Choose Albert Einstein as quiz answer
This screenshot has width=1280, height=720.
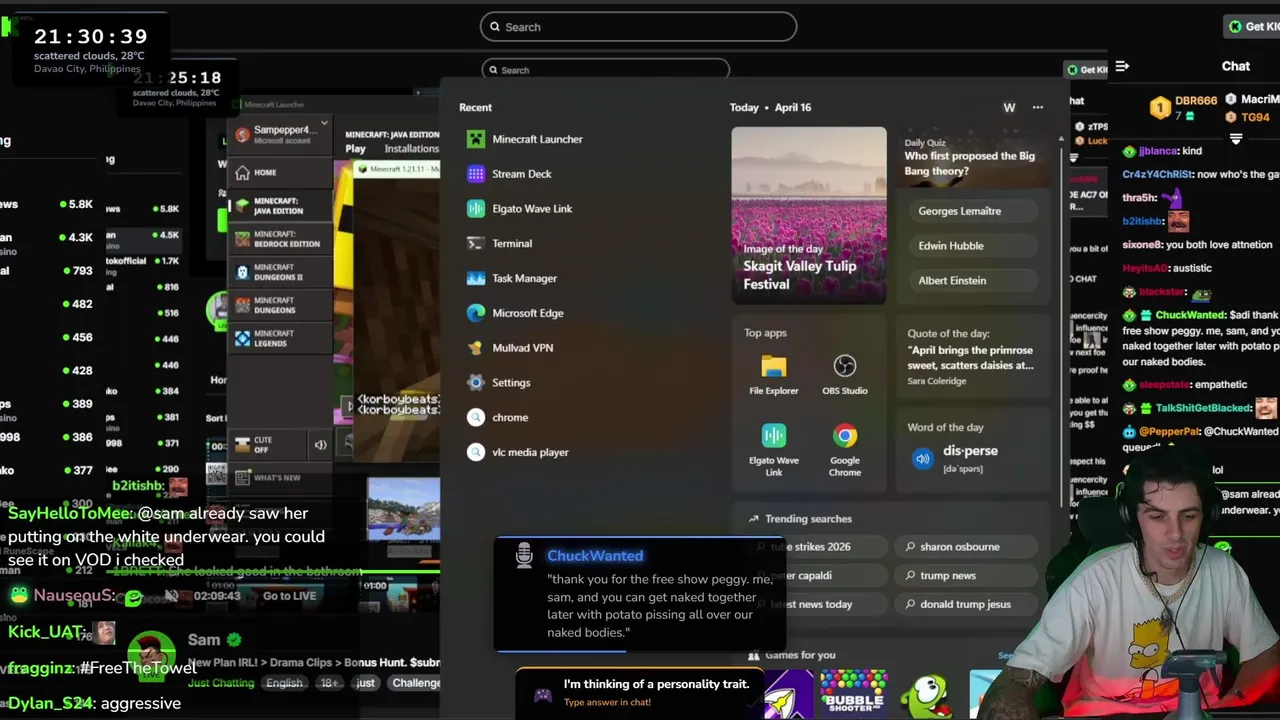[972, 281]
